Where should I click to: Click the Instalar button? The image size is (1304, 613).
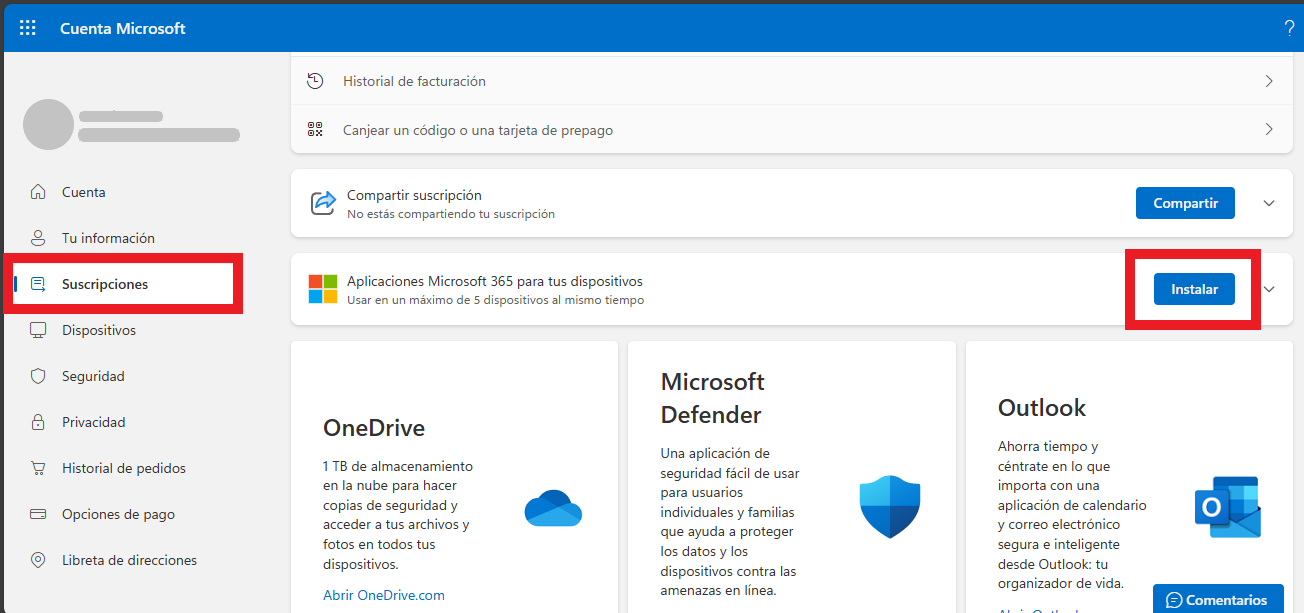(1194, 289)
